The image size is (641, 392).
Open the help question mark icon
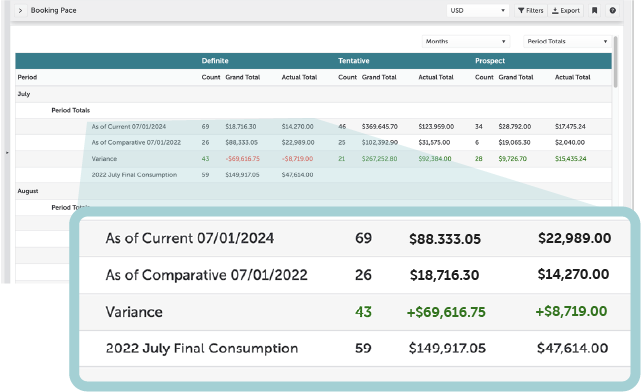[612, 11]
